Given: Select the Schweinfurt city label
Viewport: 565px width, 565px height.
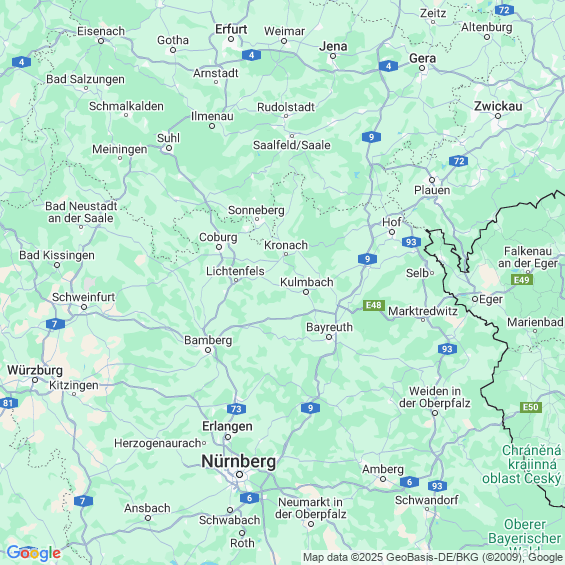Looking at the screenshot, I should tap(84, 297).
